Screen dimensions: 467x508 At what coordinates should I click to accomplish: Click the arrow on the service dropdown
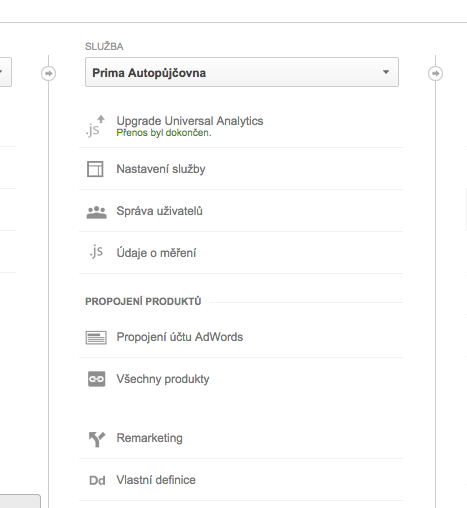click(x=386, y=72)
